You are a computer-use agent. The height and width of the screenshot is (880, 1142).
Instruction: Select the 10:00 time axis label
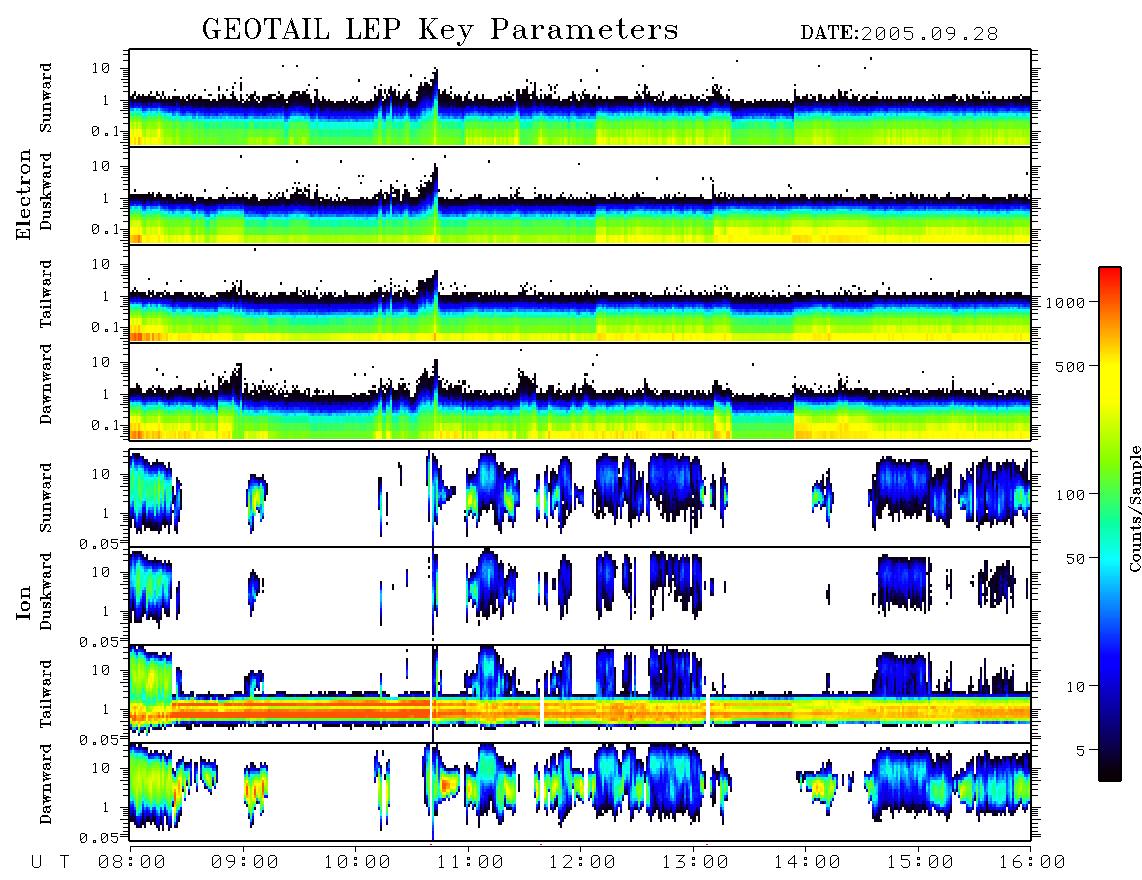(357, 863)
